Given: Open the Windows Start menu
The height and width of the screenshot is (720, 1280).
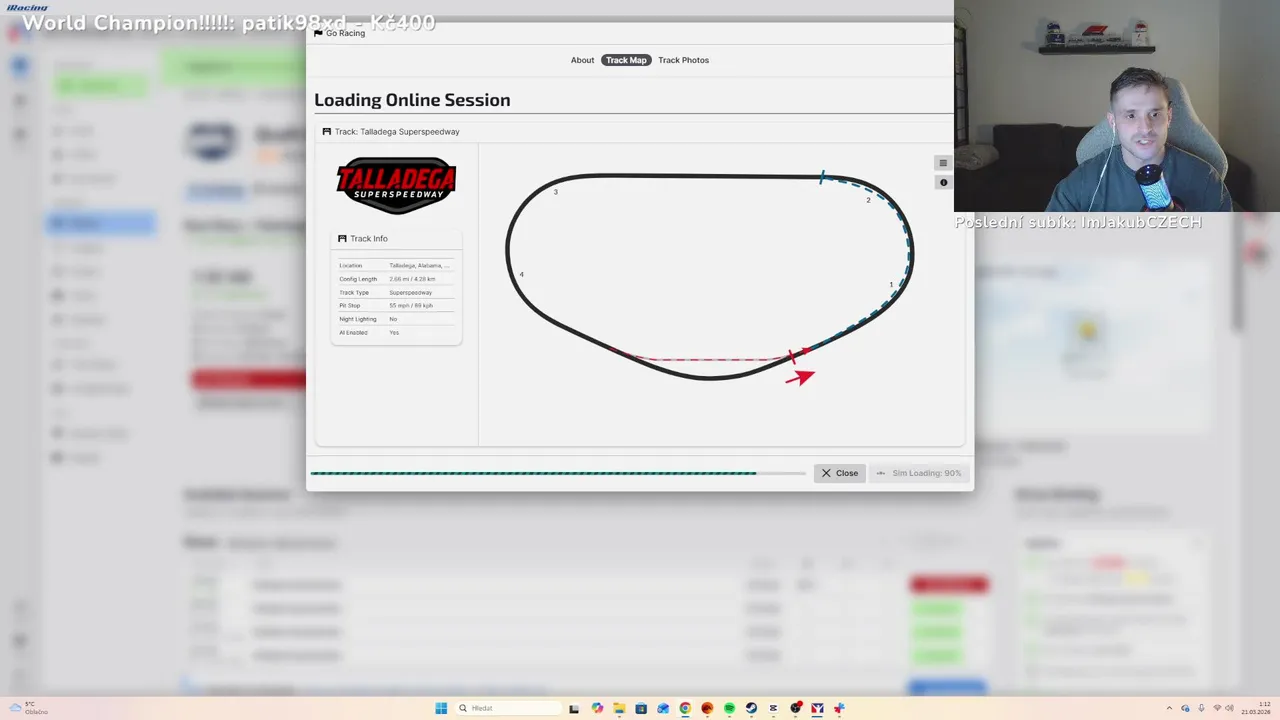Looking at the screenshot, I should [x=441, y=708].
